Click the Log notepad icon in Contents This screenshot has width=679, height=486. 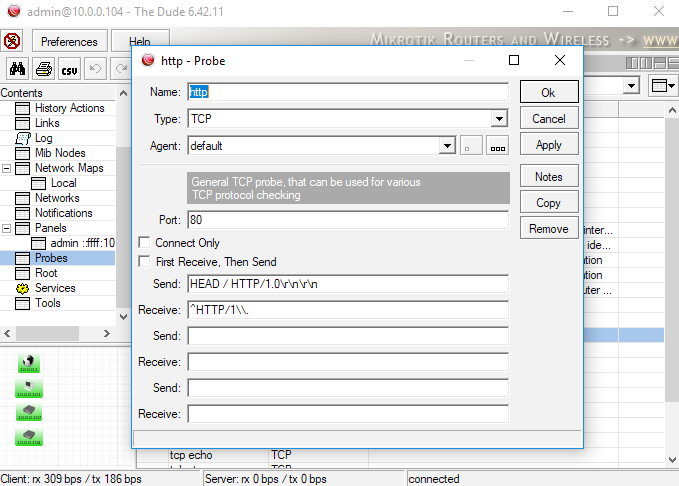23,138
